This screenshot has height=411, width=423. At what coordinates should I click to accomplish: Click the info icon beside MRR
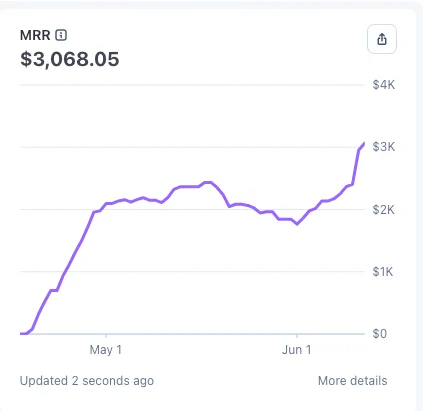pyautogui.click(x=61, y=35)
